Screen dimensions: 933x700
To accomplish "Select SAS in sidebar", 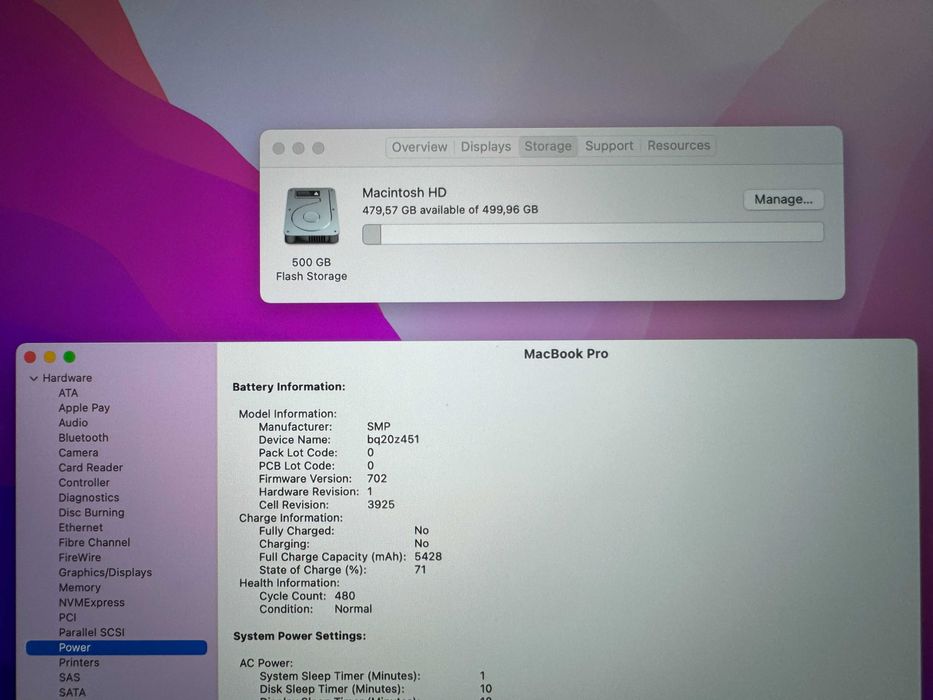I will pos(69,677).
